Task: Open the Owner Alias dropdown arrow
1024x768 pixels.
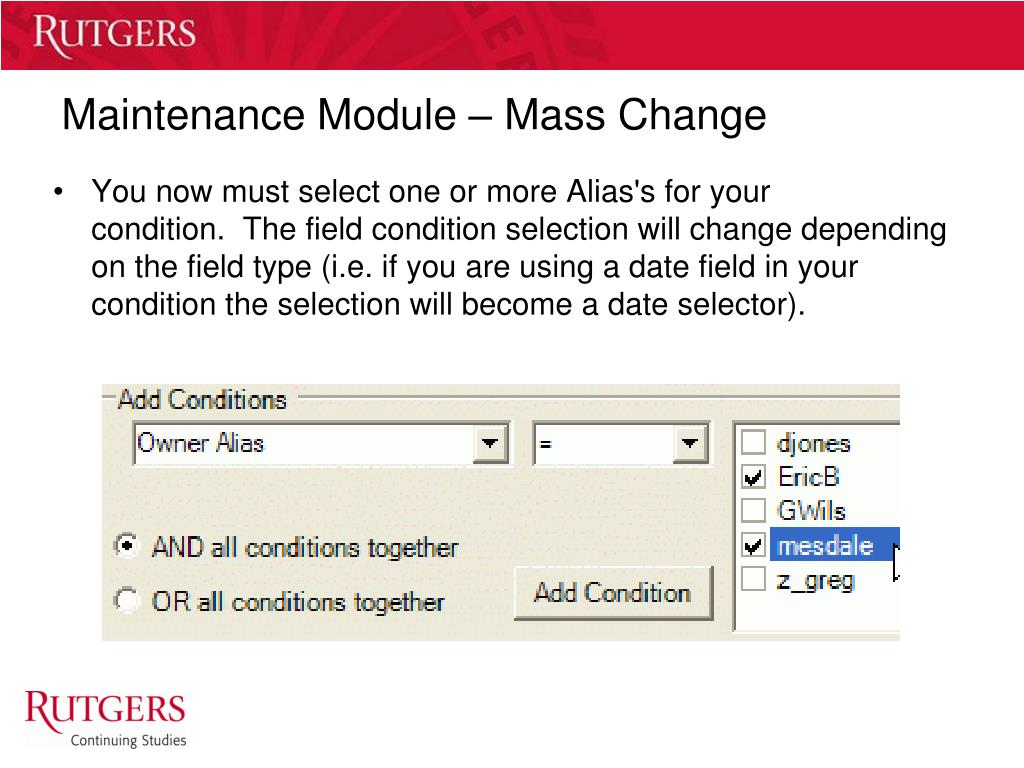Action: pyautogui.click(x=490, y=443)
